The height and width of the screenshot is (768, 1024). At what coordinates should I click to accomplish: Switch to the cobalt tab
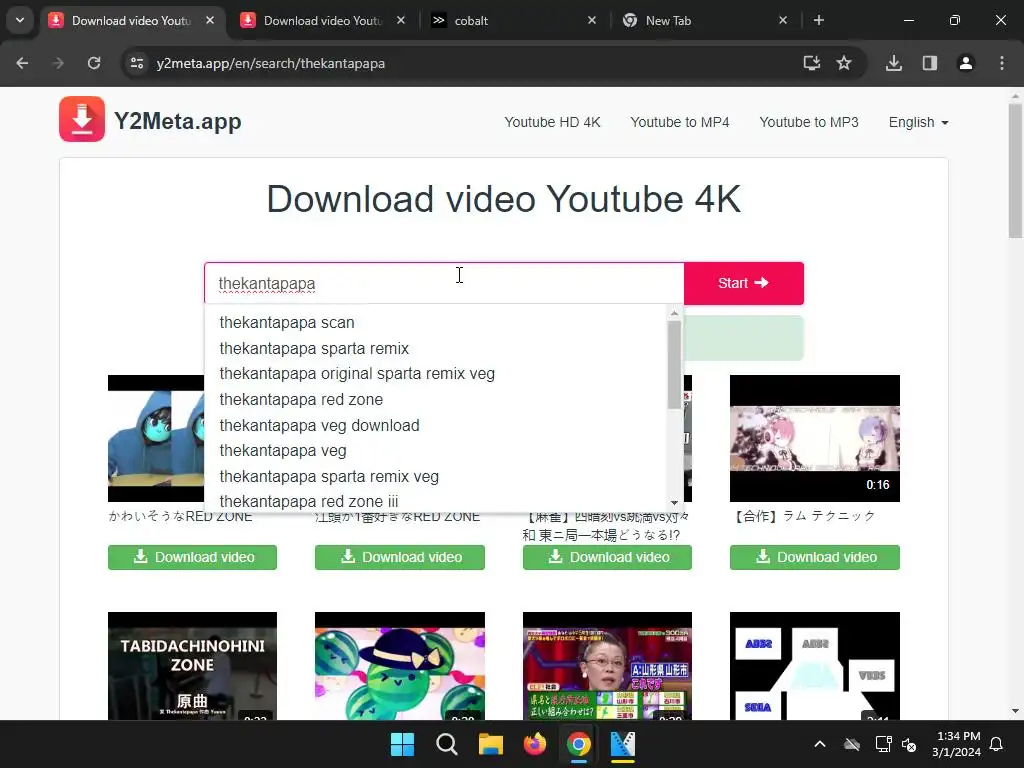pyautogui.click(x=513, y=20)
